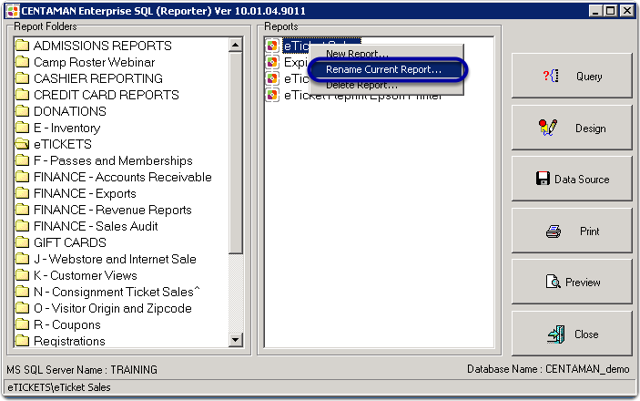
Task: Select New Report in the context menu
Action: pos(357,54)
